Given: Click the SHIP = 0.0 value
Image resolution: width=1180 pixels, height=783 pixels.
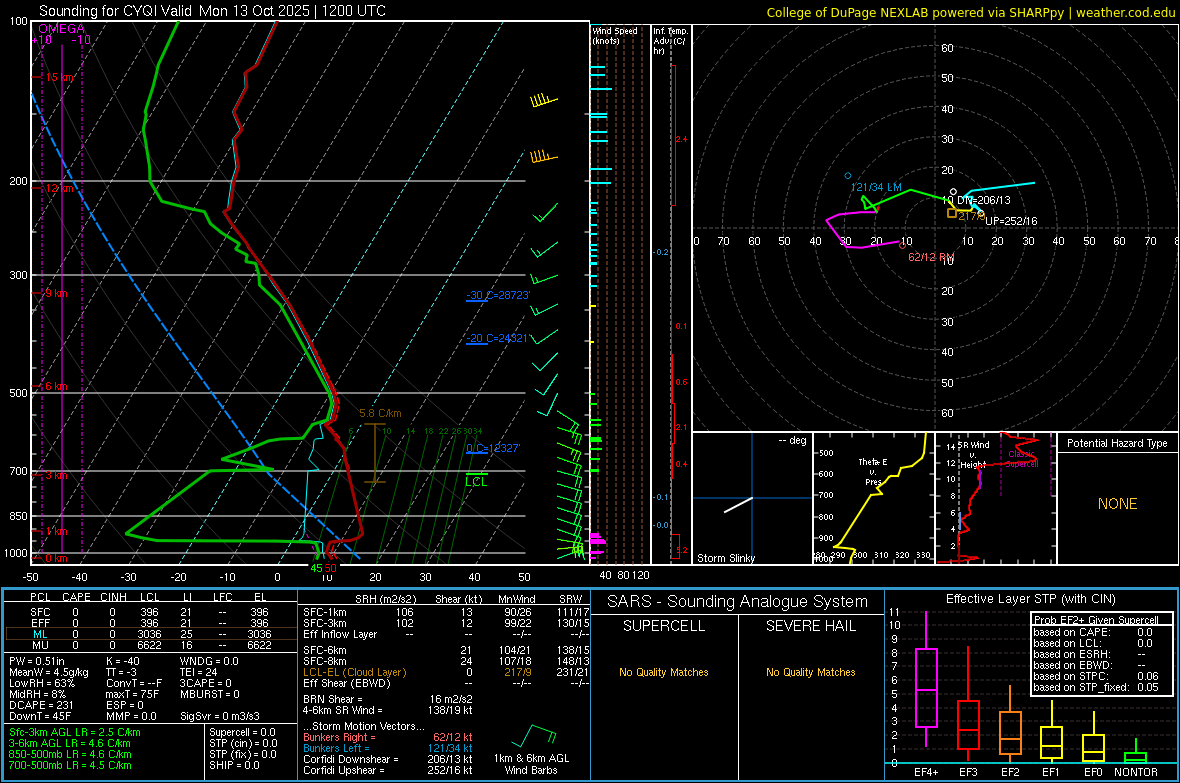Looking at the screenshot, I should [234, 765].
